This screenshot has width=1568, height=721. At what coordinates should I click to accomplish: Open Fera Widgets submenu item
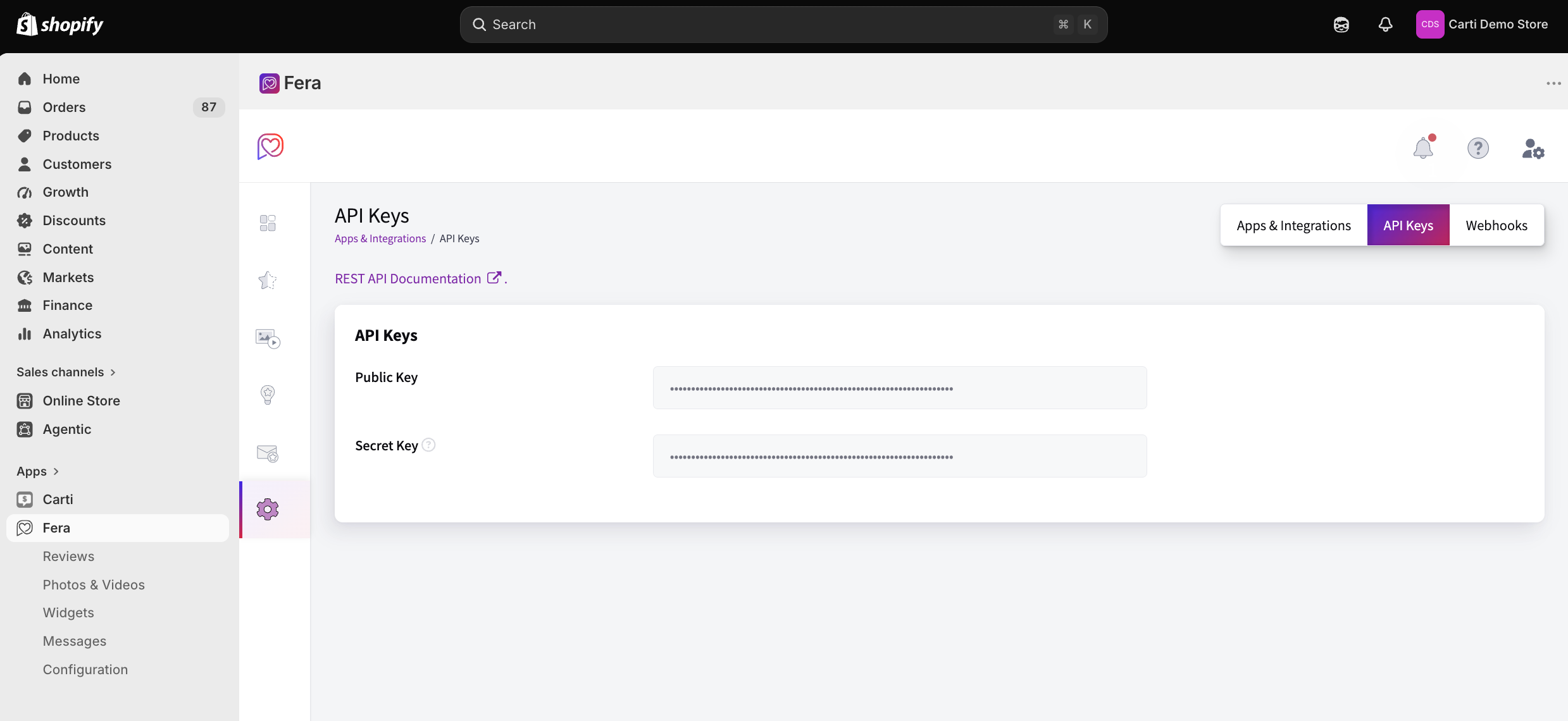tap(68, 613)
